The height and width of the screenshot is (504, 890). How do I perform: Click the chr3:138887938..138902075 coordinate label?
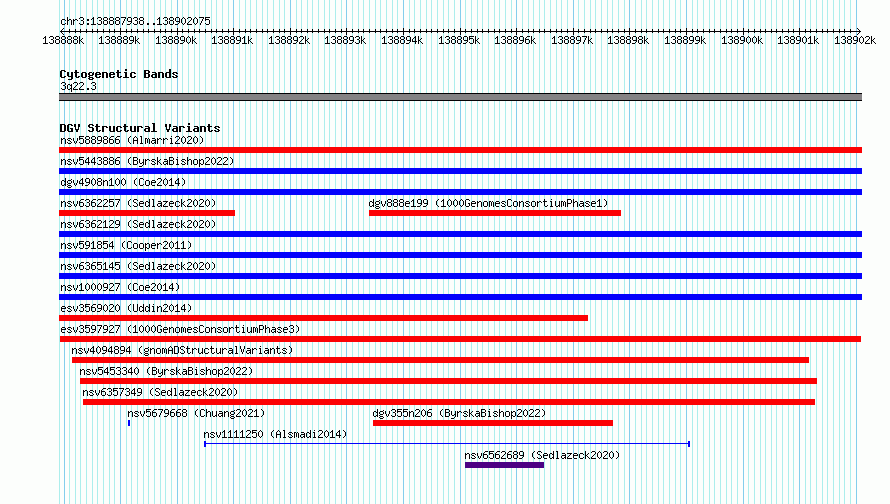(x=135, y=21)
